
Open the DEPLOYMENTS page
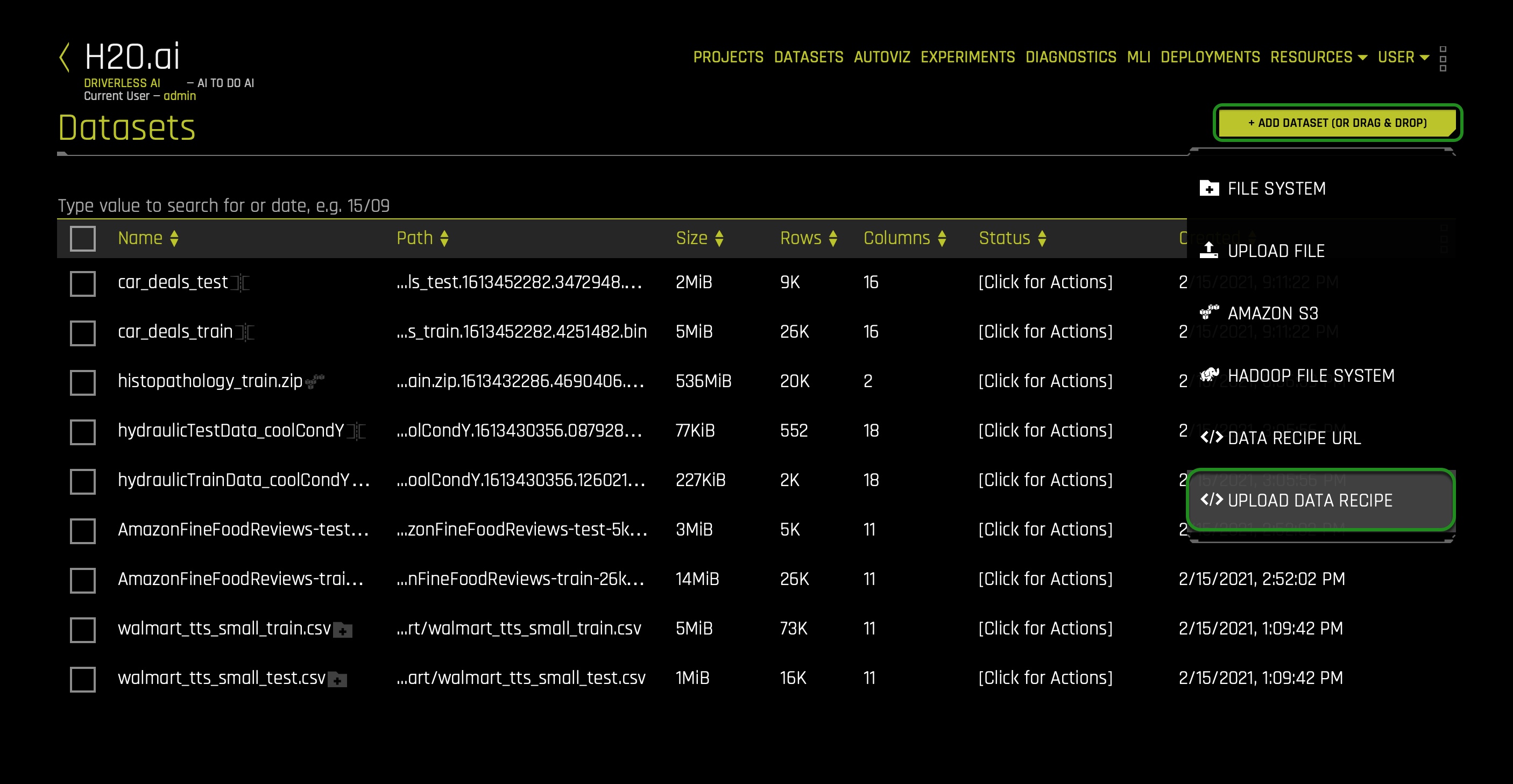point(1210,57)
